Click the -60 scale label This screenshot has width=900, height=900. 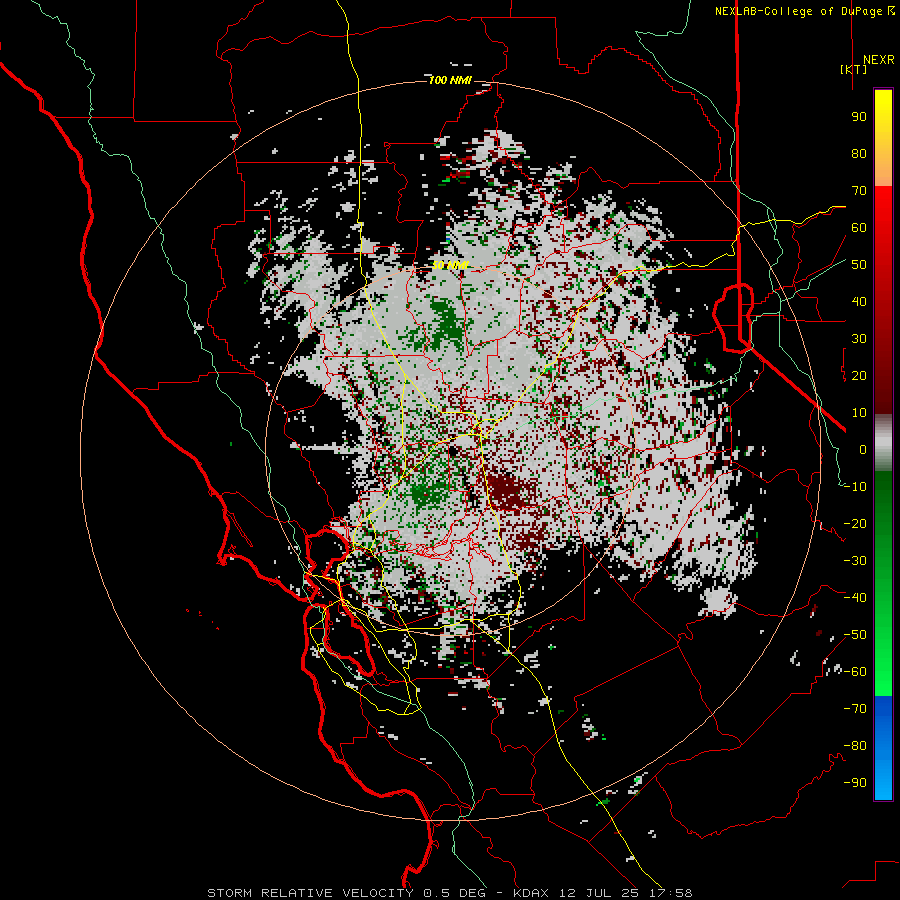pyautogui.click(x=855, y=672)
